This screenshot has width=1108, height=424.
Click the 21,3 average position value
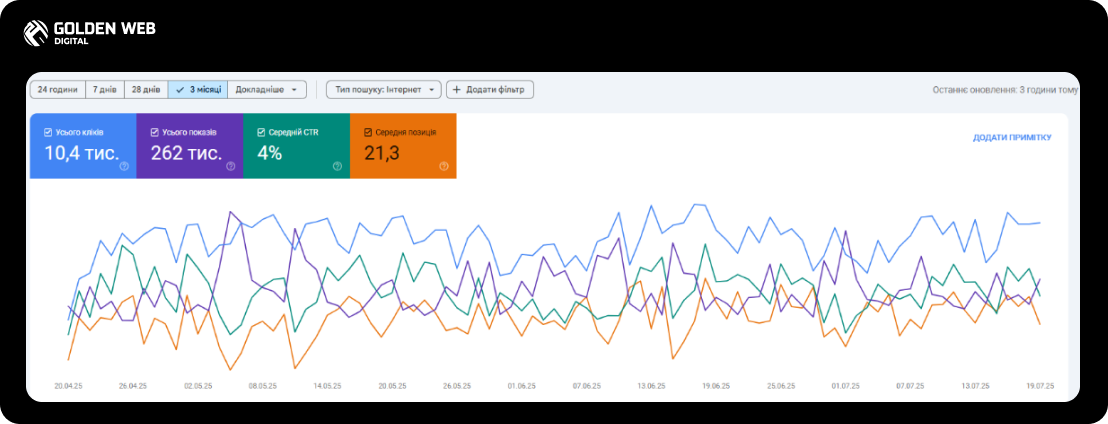pyautogui.click(x=382, y=152)
